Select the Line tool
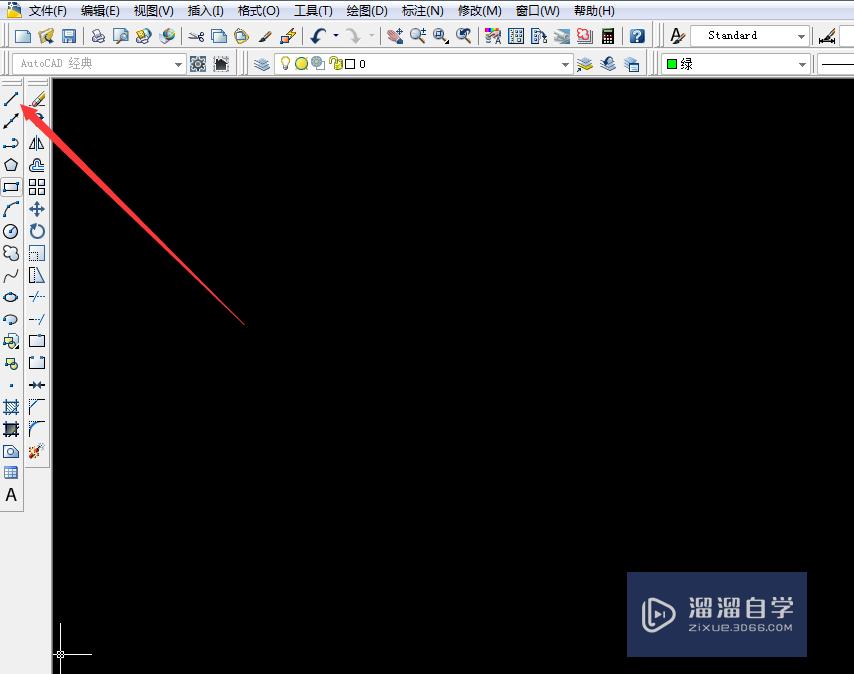This screenshot has height=674, width=854. coord(12,99)
